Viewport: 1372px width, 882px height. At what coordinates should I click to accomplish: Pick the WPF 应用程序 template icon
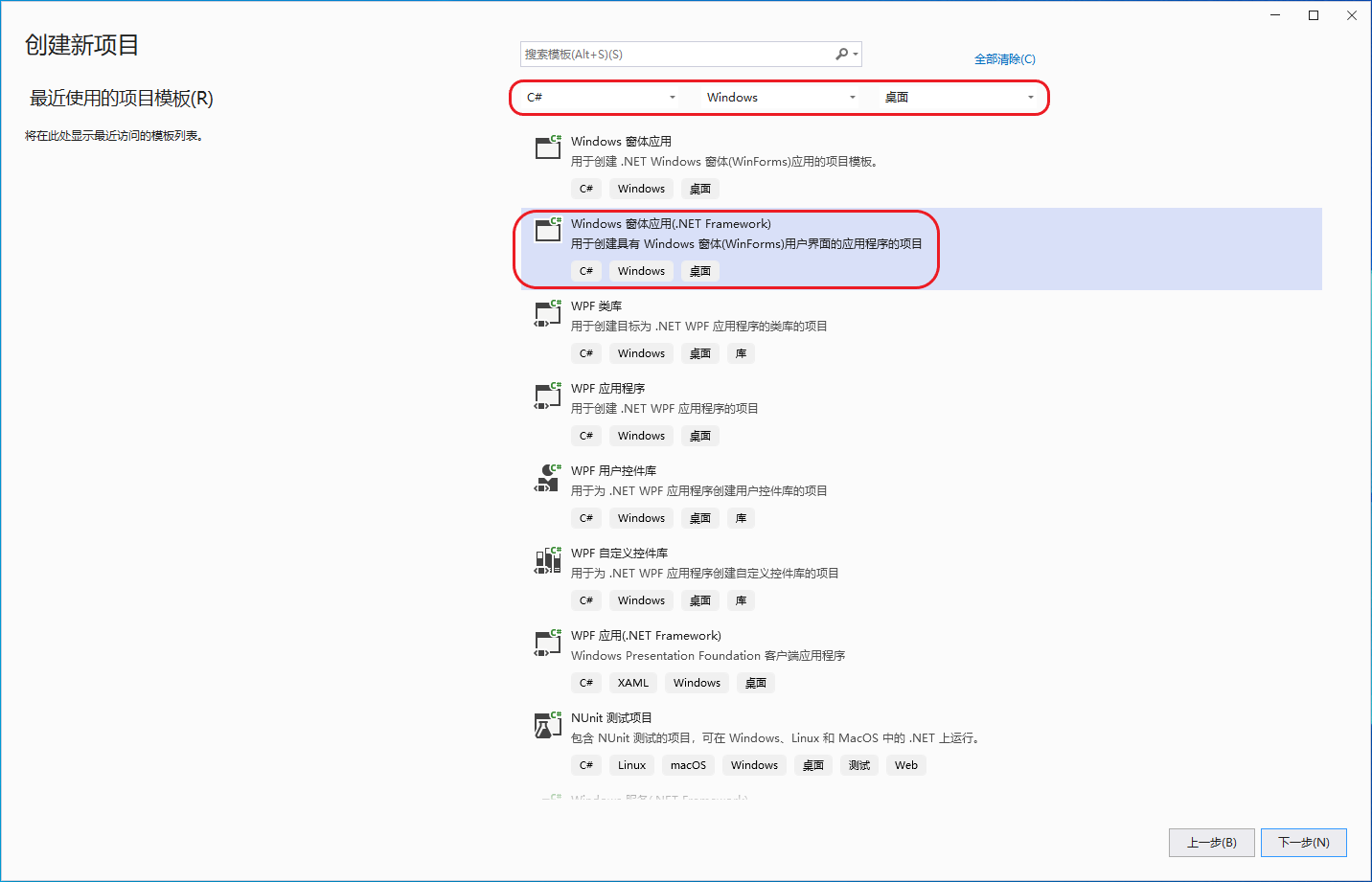pyautogui.click(x=548, y=395)
